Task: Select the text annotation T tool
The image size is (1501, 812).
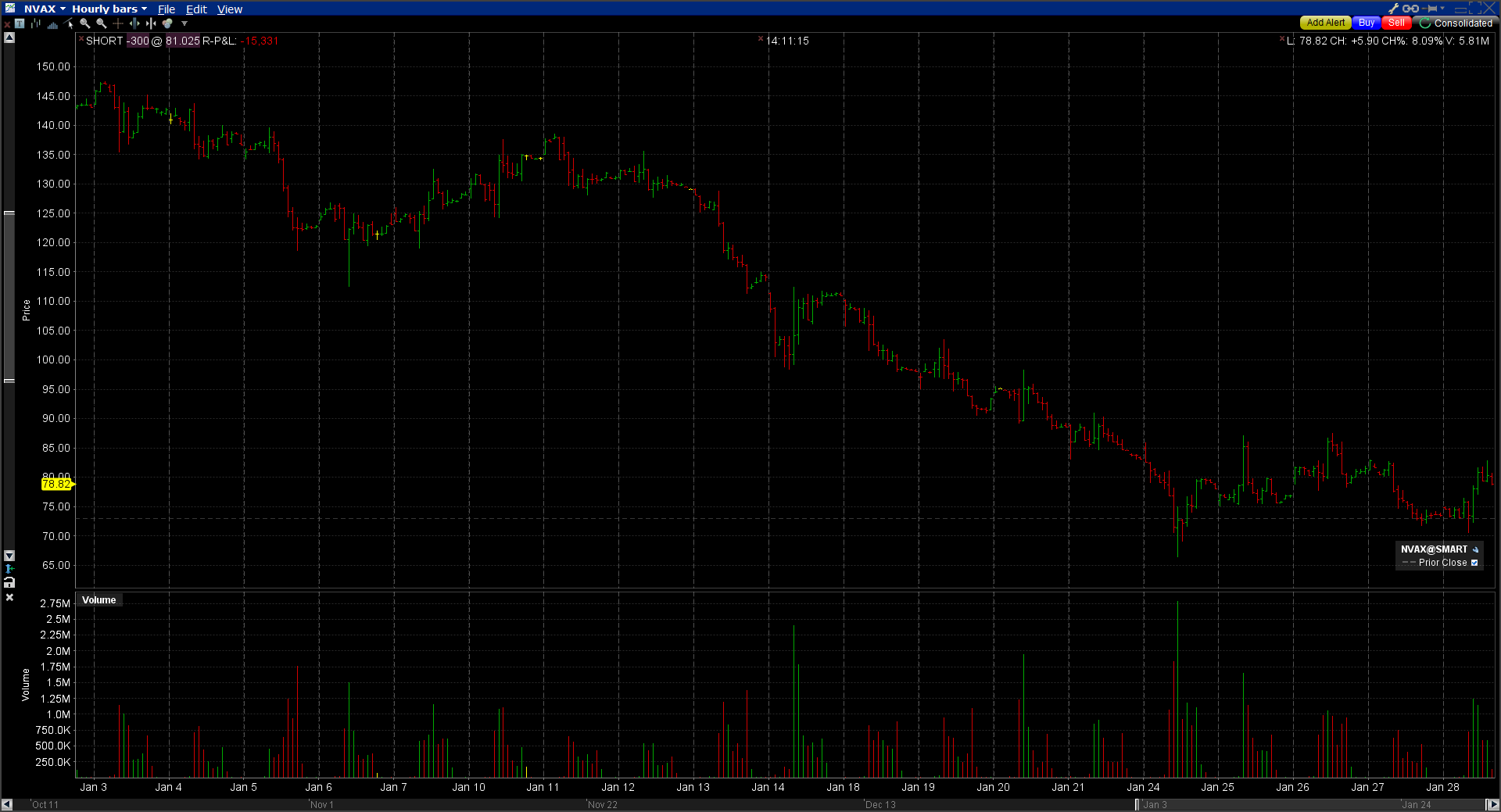Action: tap(20, 23)
